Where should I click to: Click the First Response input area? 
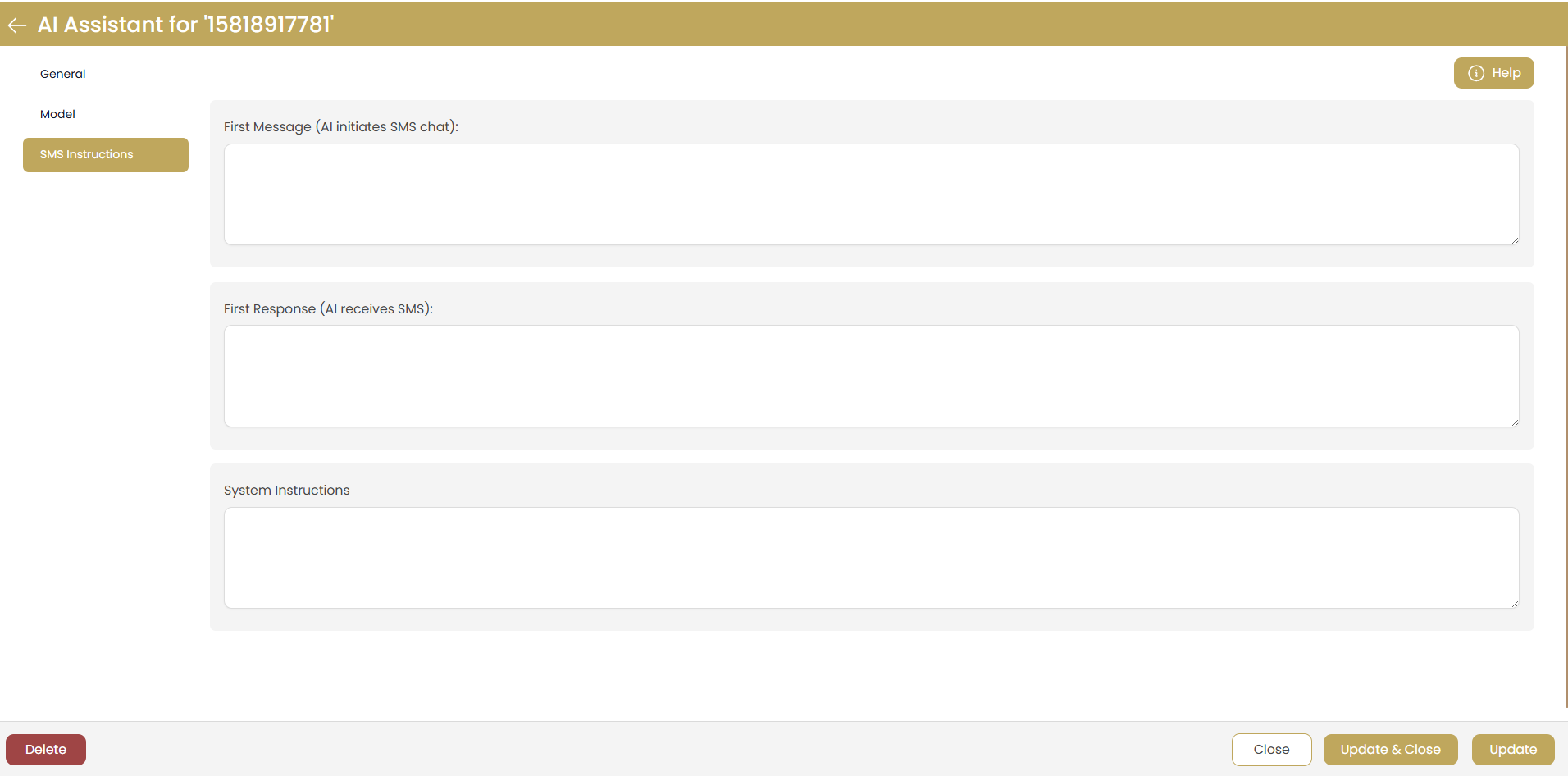[871, 376]
